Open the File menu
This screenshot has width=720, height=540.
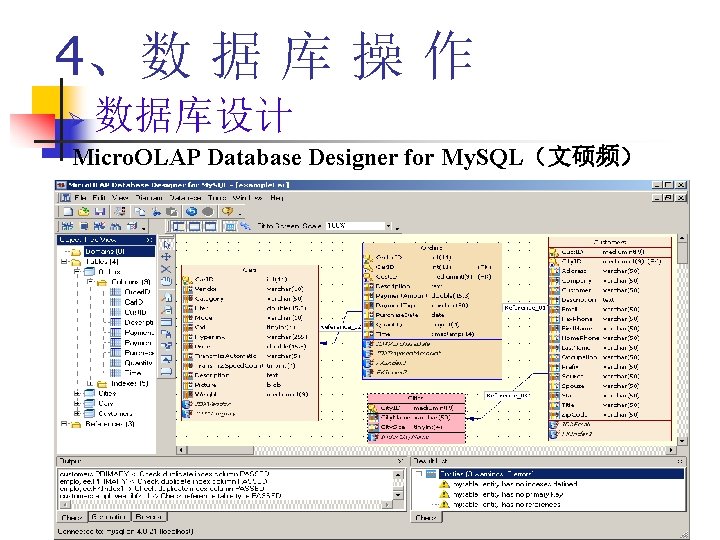[80, 198]
